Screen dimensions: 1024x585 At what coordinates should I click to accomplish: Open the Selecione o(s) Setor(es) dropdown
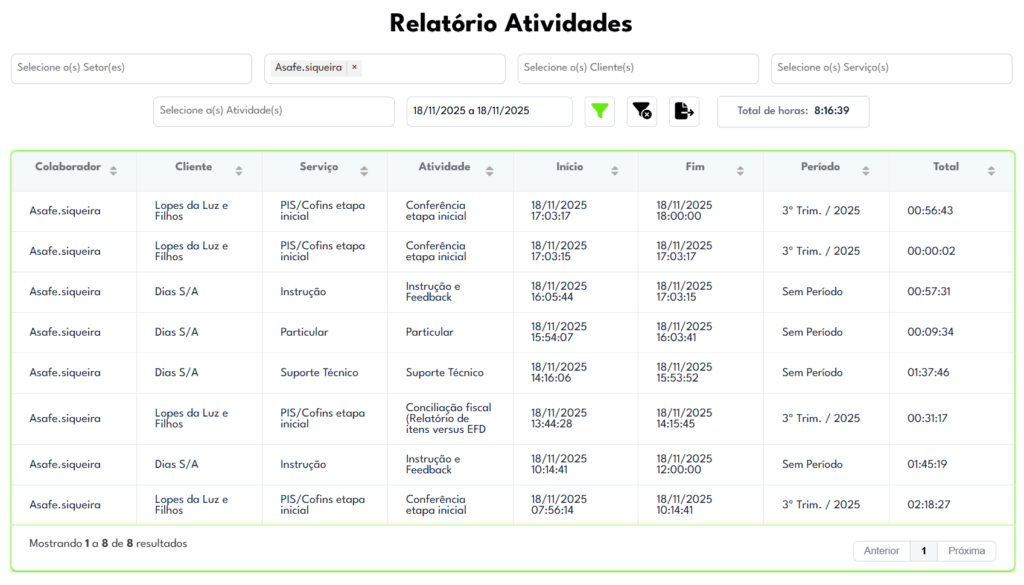pyautogui.click(x=131, y=68)
